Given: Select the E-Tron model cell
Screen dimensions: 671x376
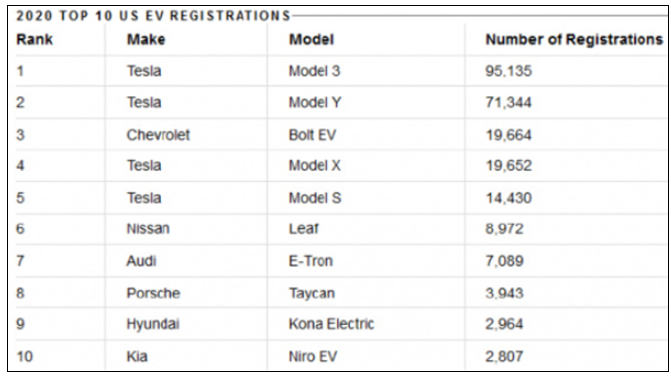Looking at the screenshot, I should click(311, 261).
